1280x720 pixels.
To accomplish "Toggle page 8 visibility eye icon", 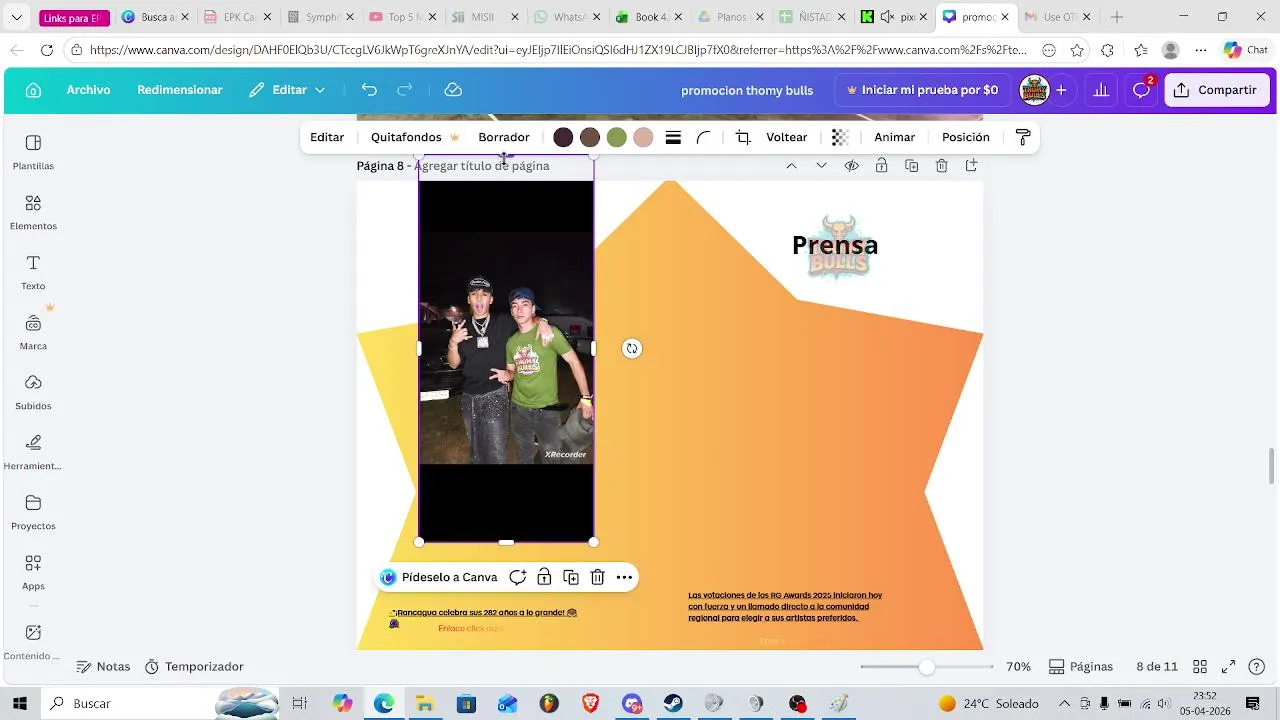I will pos(851,166).
